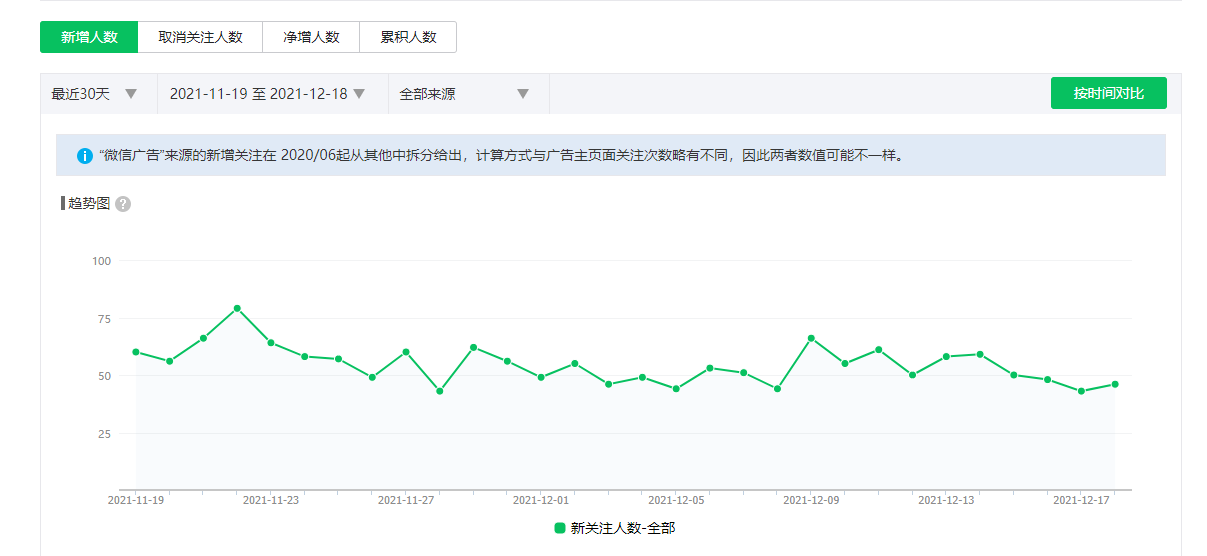This screenshot has width=1207, height=556.
Task: Click the data point at 2021-12-01
Action: (x=541, y=377)
